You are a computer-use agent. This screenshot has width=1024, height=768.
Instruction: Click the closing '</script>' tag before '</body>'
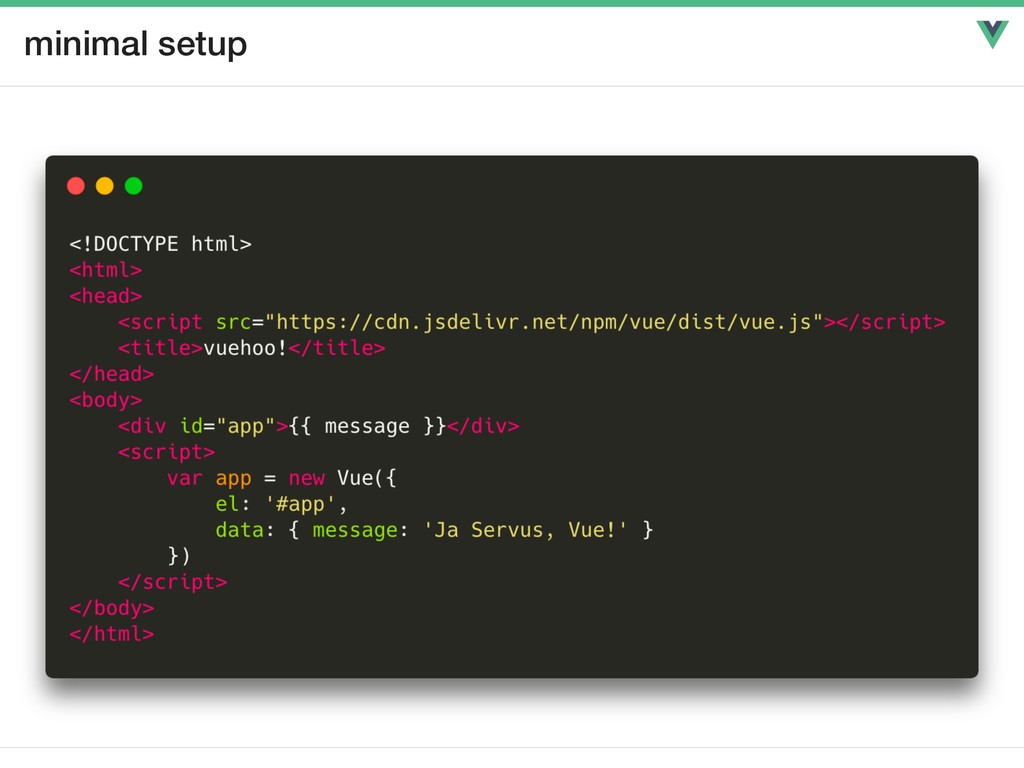click(172, 583)
